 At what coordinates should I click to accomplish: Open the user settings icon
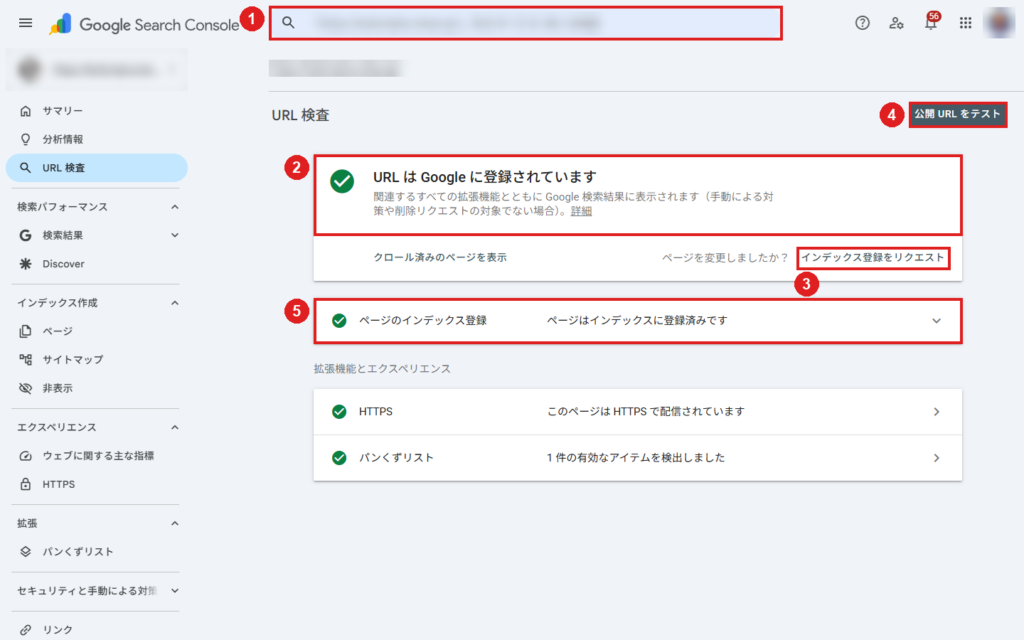[896, 24]
